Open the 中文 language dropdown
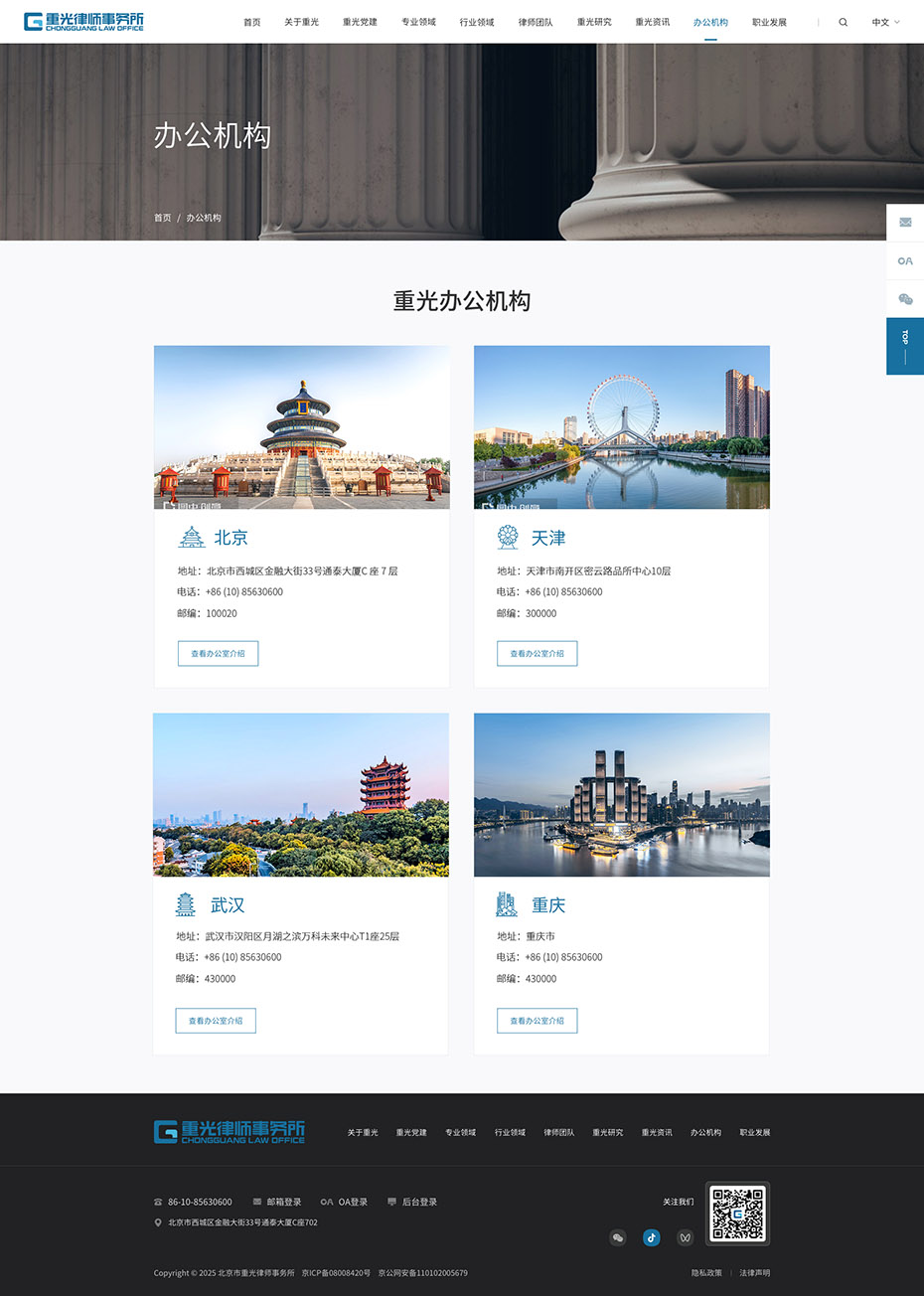924x1296 pixels. coord(882,21)
